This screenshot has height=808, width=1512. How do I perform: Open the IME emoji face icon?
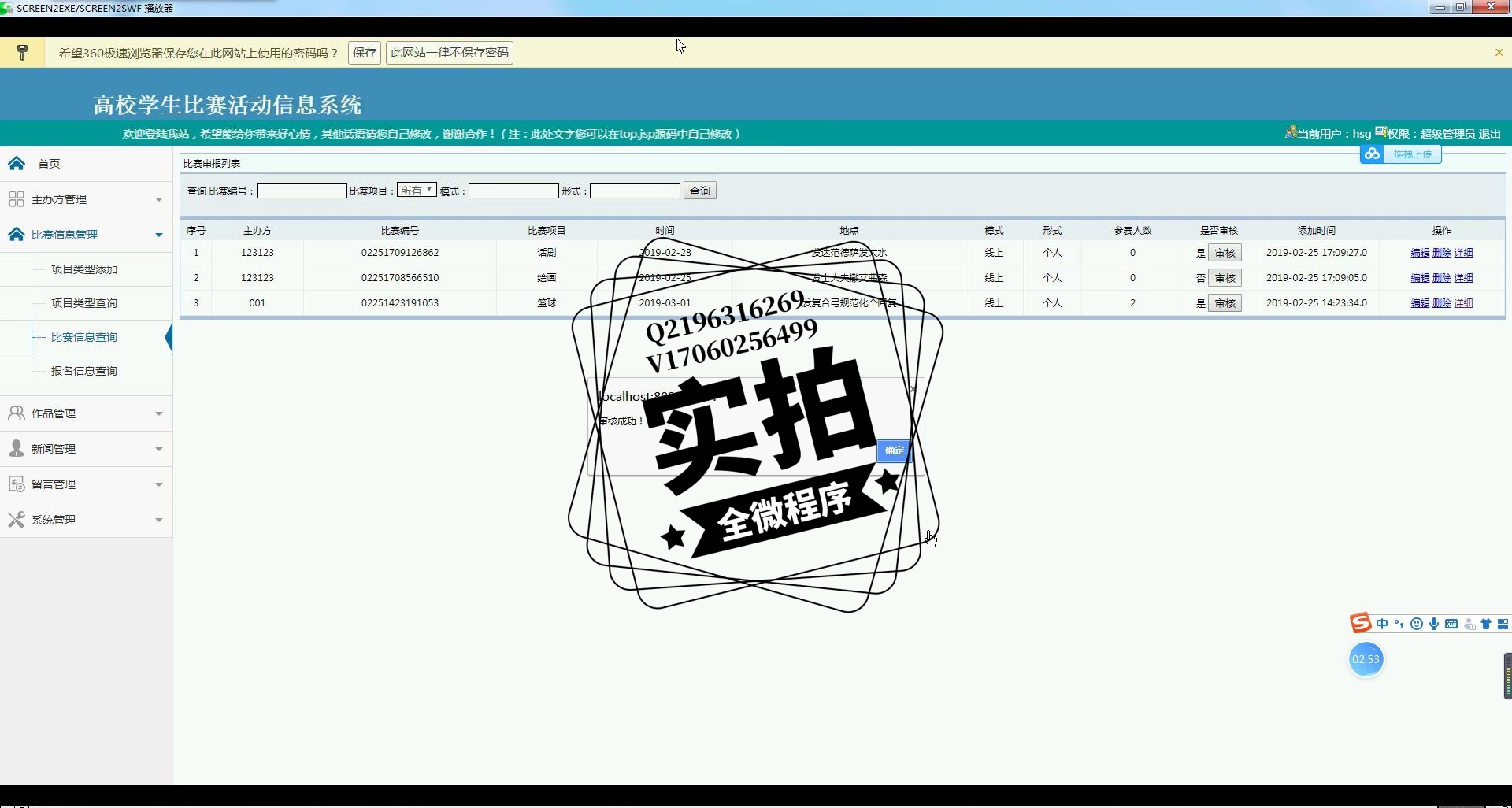click(1417, 624)
